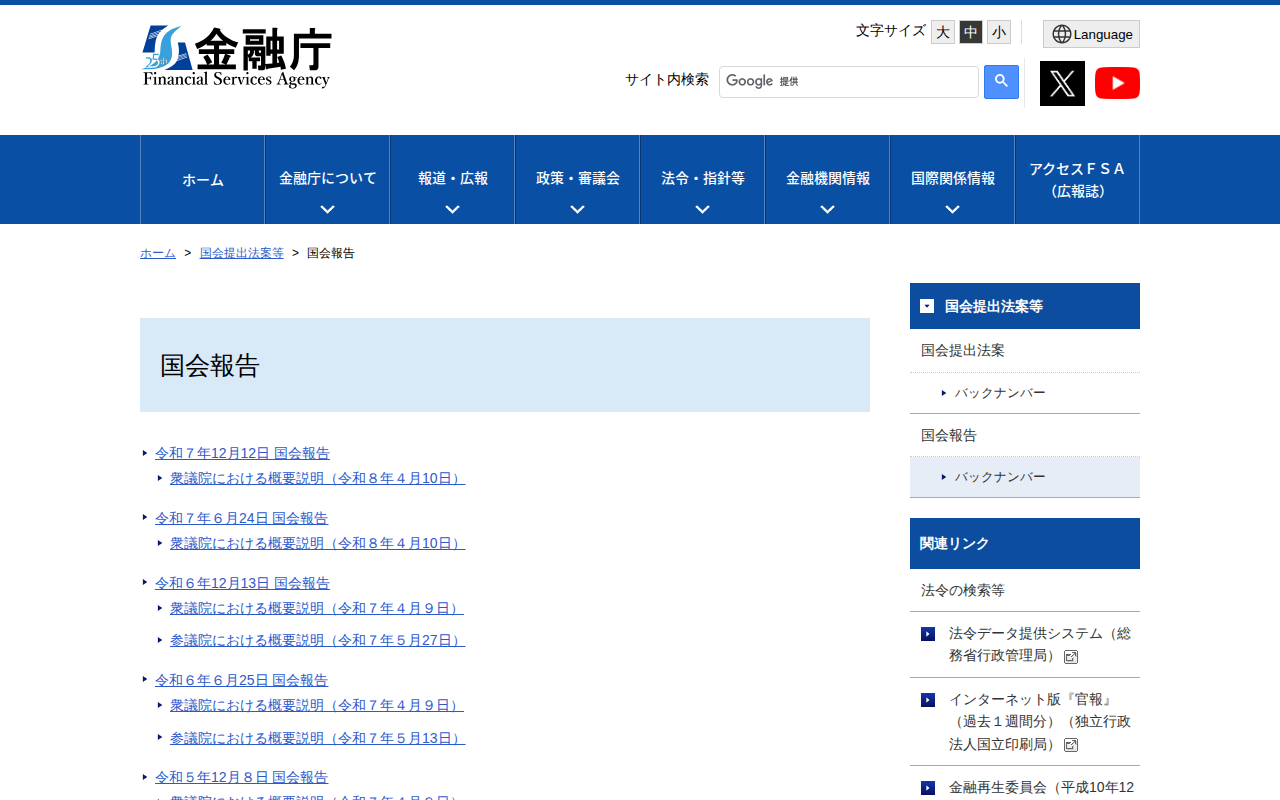Open 参議院における概要説明（令和７年５月27日）
1280x800 pixels.
pos(317,640)
